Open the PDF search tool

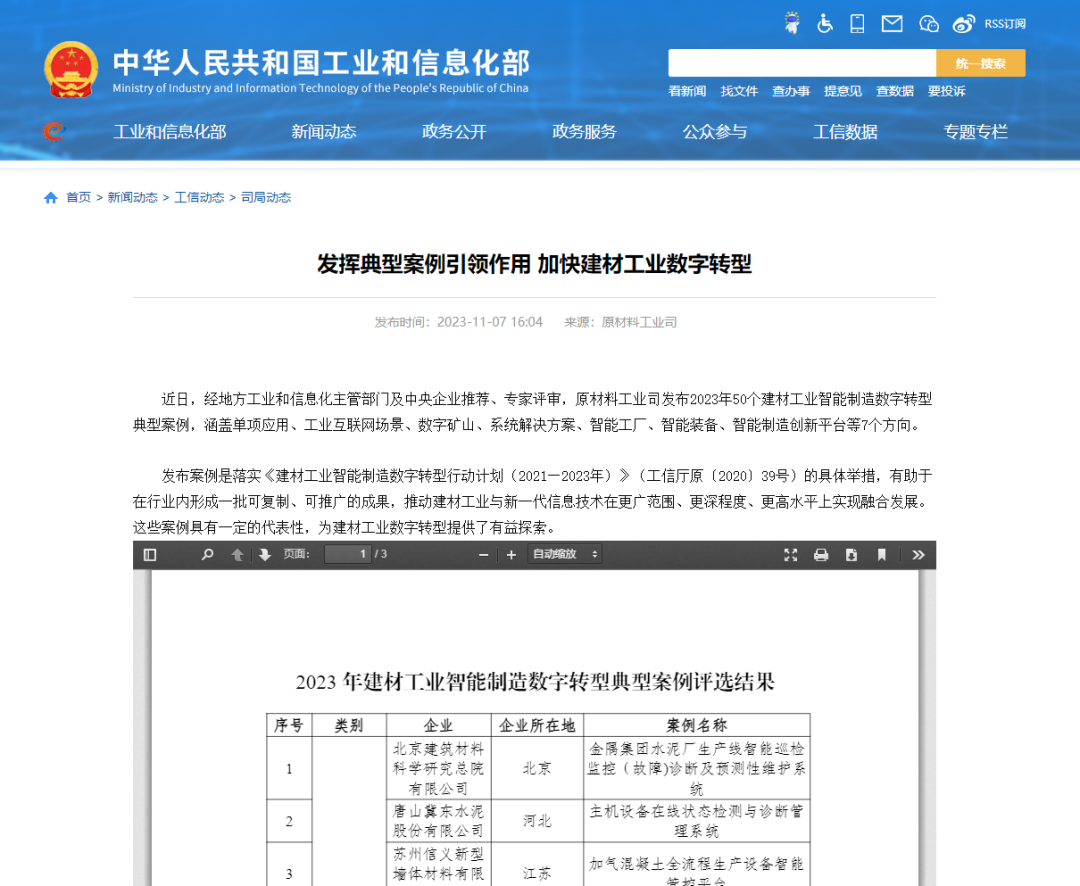[x=207, y=554]
